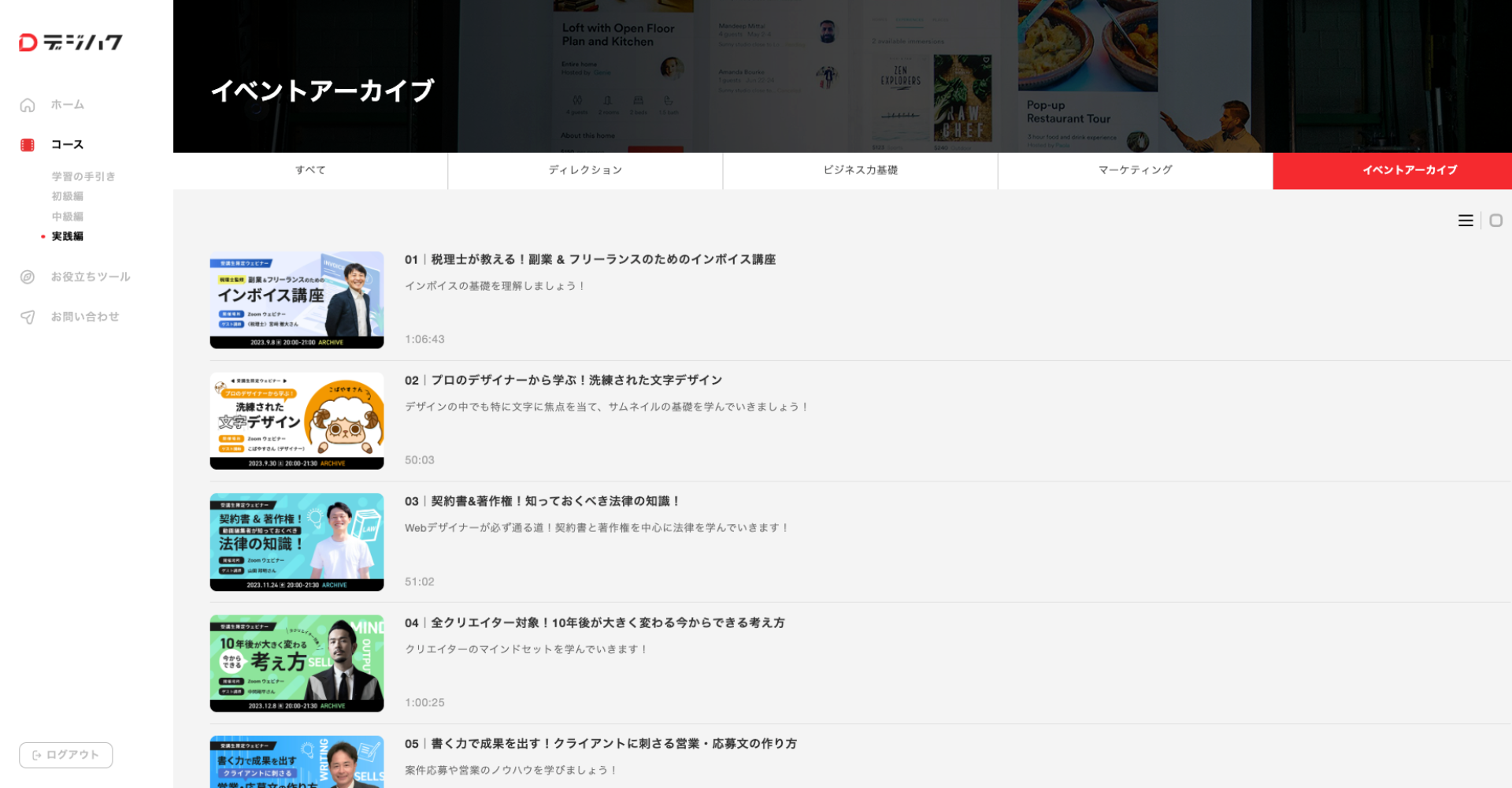Open 書く力で成果を出す thumbnail
This screenshot has width=1512, height=788.
[x=297, y=762]
